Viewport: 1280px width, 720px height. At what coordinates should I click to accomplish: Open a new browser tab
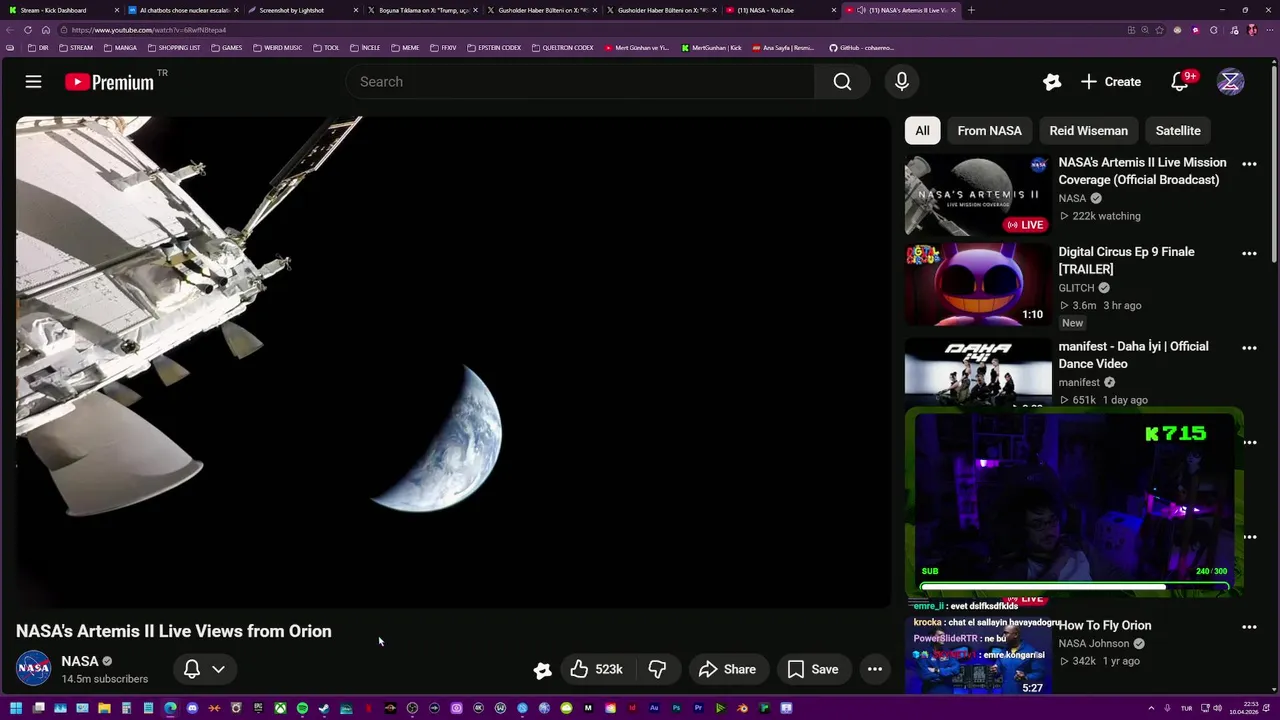click(x=971, y=10)
